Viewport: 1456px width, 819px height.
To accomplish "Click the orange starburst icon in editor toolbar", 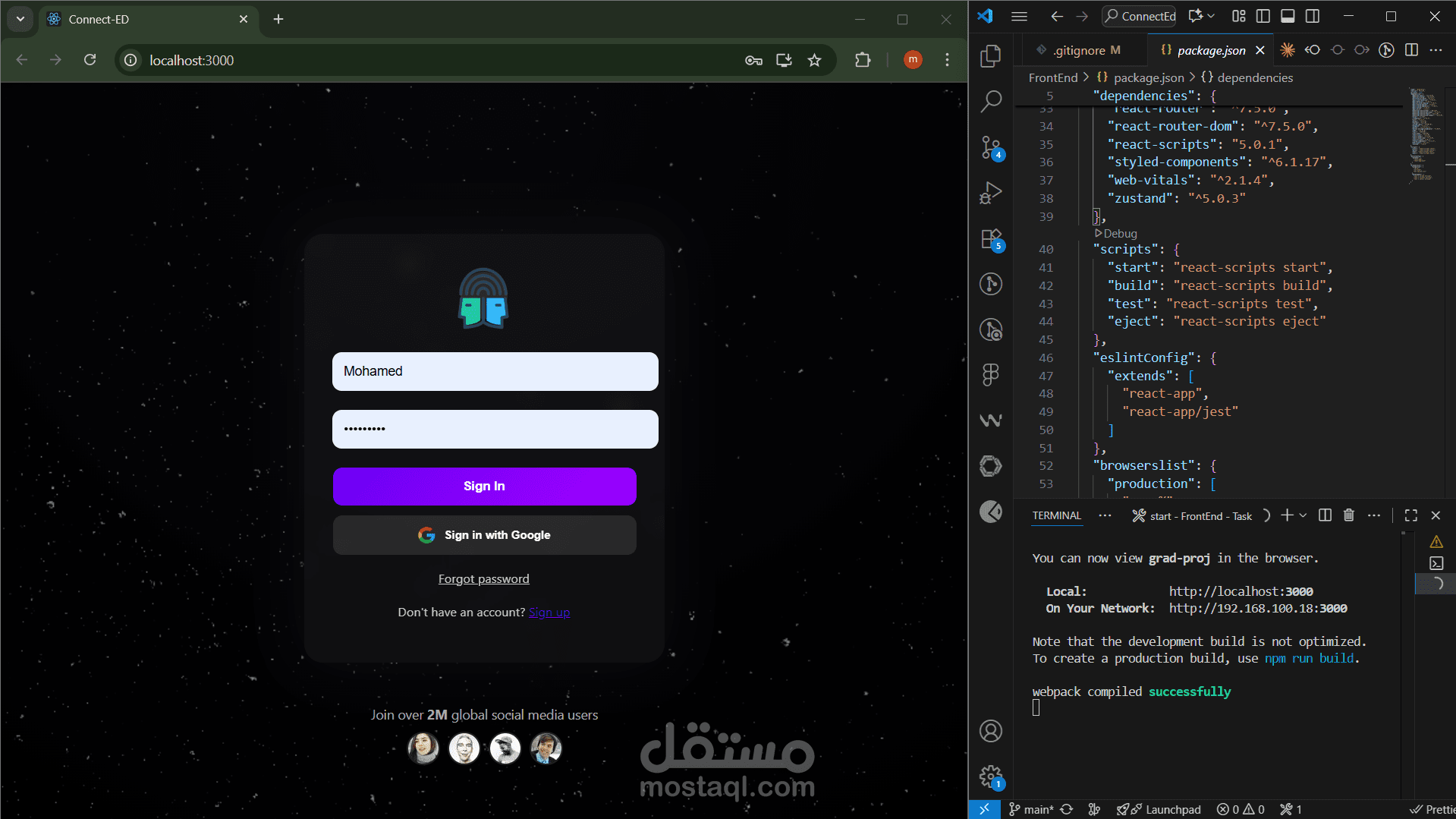I will (x=1288, y=50).
